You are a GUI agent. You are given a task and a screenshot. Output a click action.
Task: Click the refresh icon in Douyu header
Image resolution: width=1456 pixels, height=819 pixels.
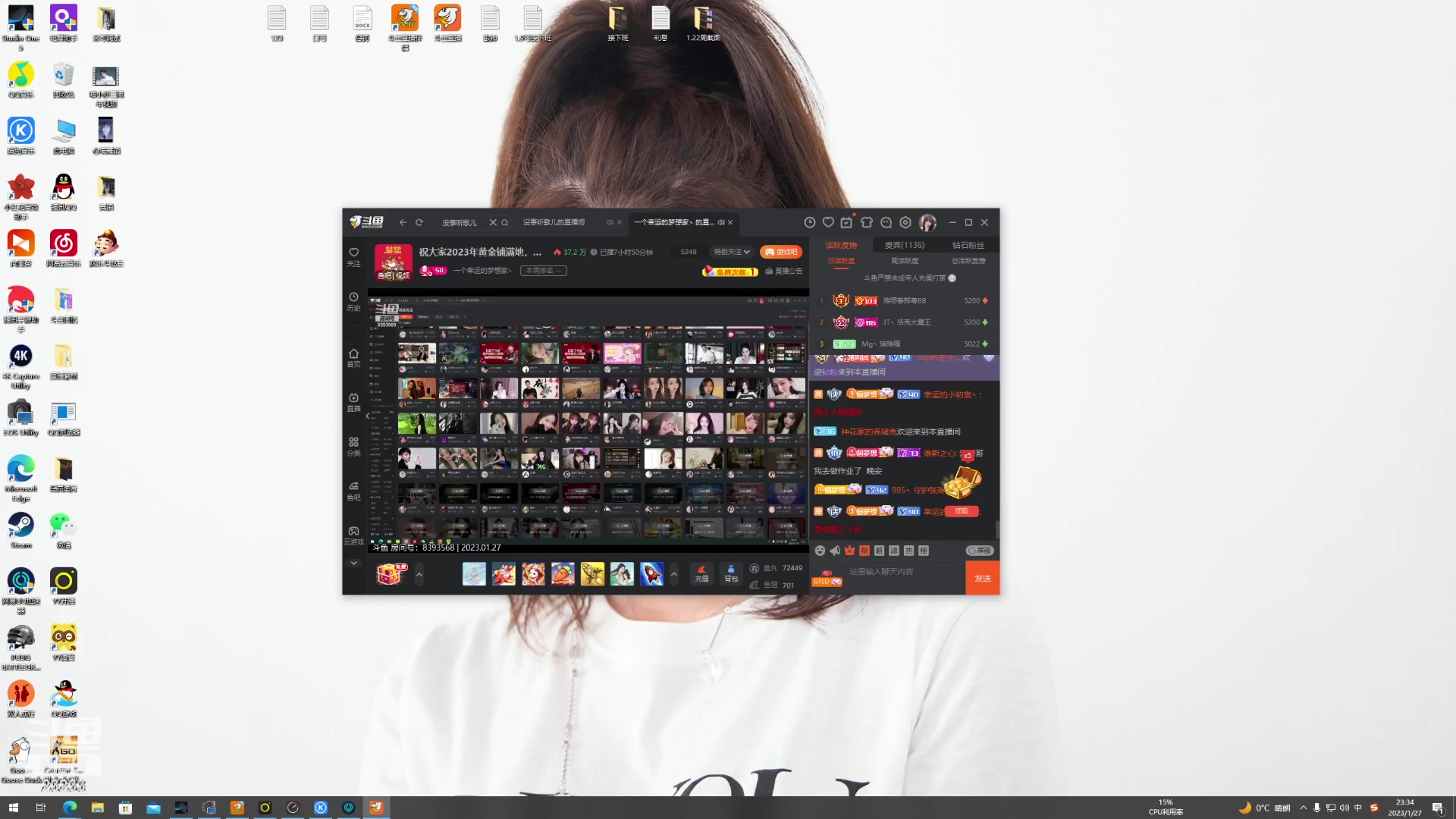click(x=419, y=222)
